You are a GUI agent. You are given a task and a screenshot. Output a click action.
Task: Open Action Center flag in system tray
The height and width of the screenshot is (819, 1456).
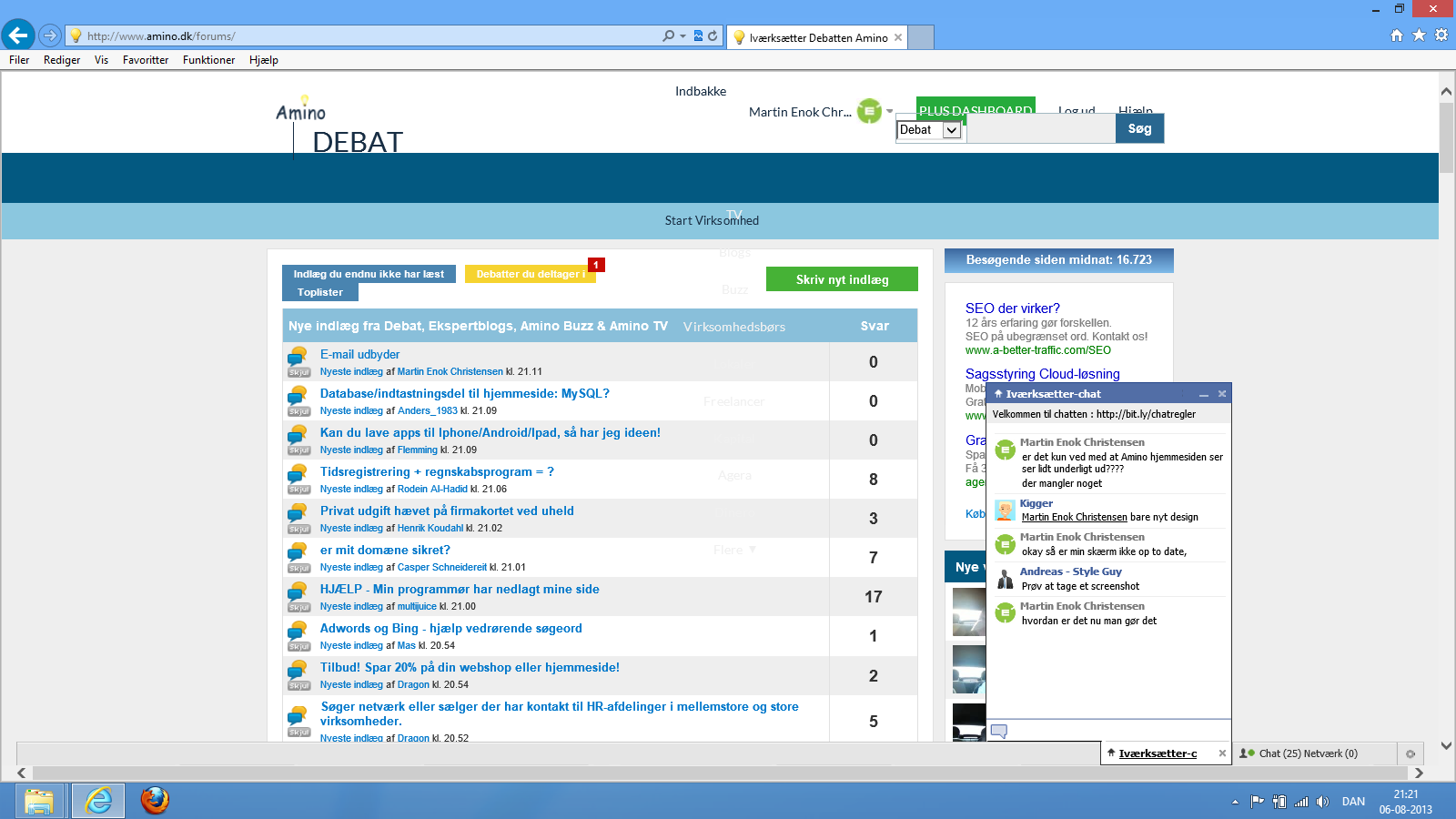tap(1257, 802)
